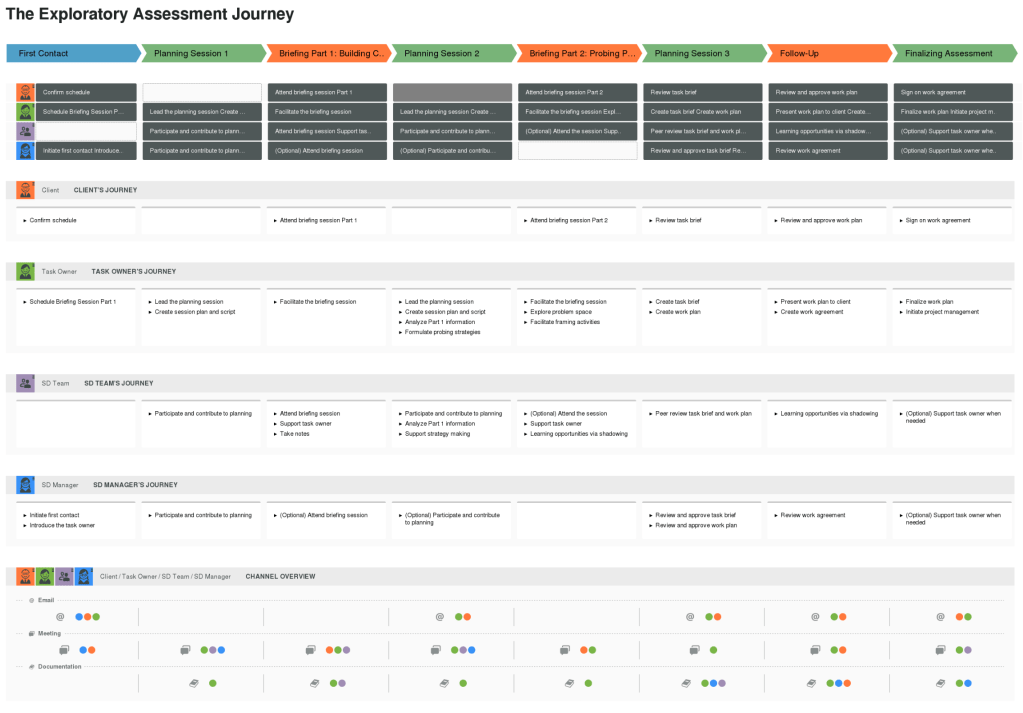
Task: Select the First Contact phase arrow
Action: tap(72, 53)
